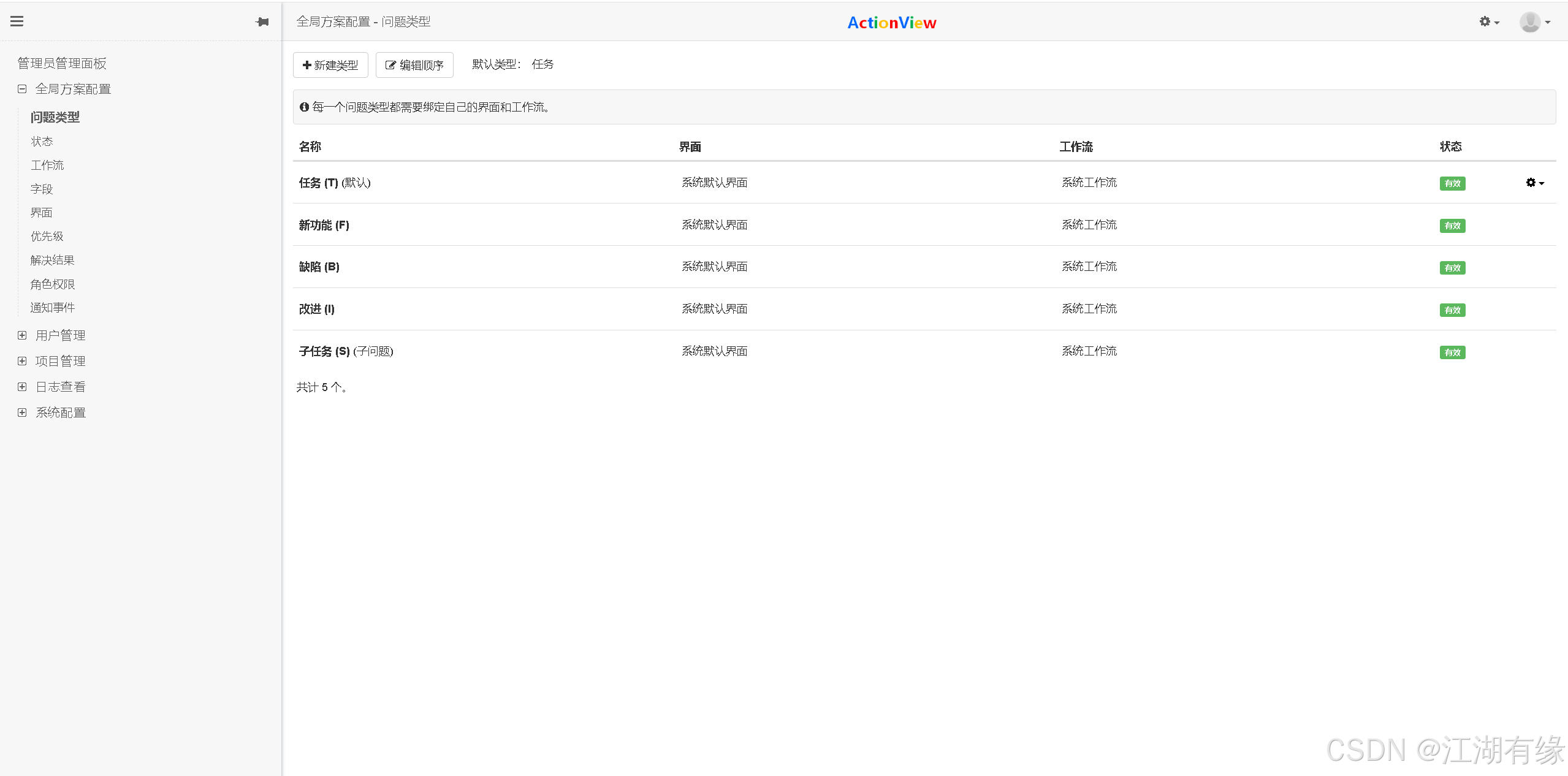Image resolution: width=1568 pixels, height=776 pixels.
Task: Toggle 有效 status for 缺陷 (B)
Action: (1452, 267)
